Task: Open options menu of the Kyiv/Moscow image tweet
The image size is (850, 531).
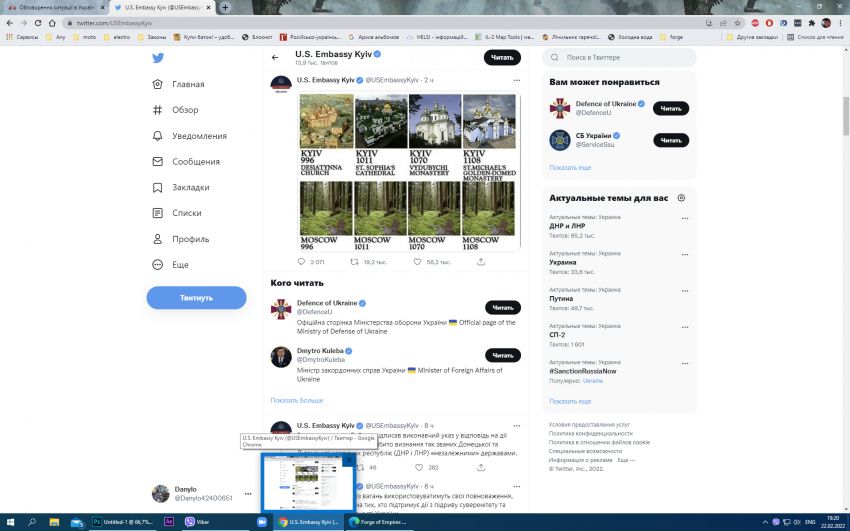Action: click(x=517, y=80)
